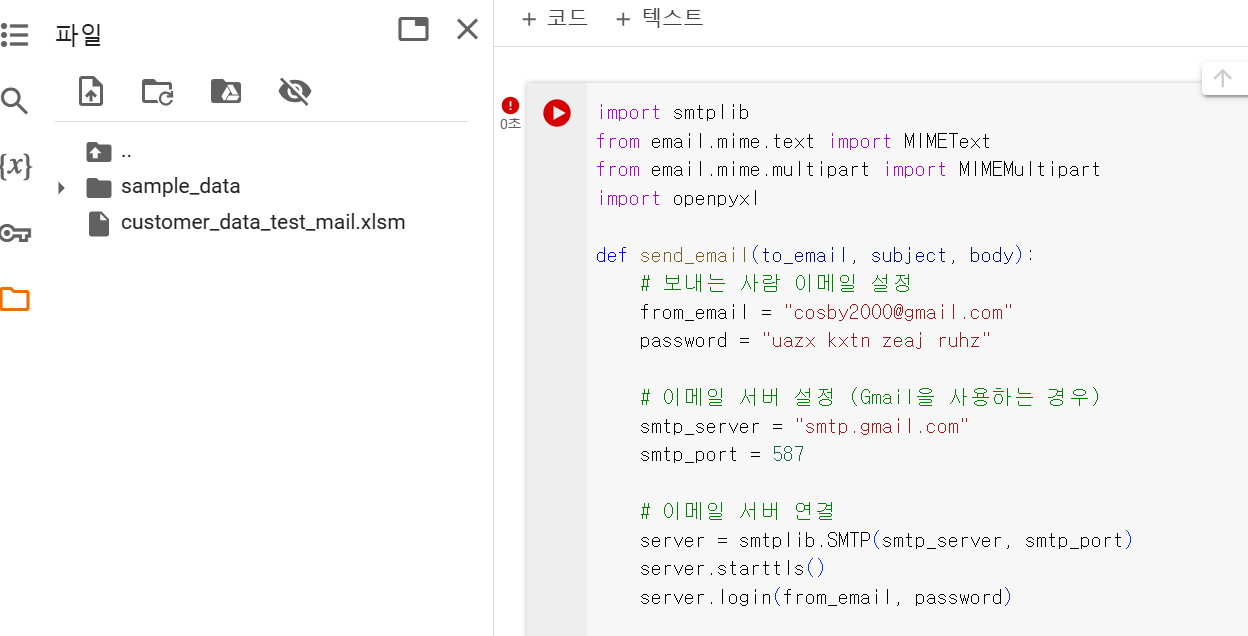Click the smtp_port value 587
This screenshot has height=636, width=1248.
coord(788,455)
